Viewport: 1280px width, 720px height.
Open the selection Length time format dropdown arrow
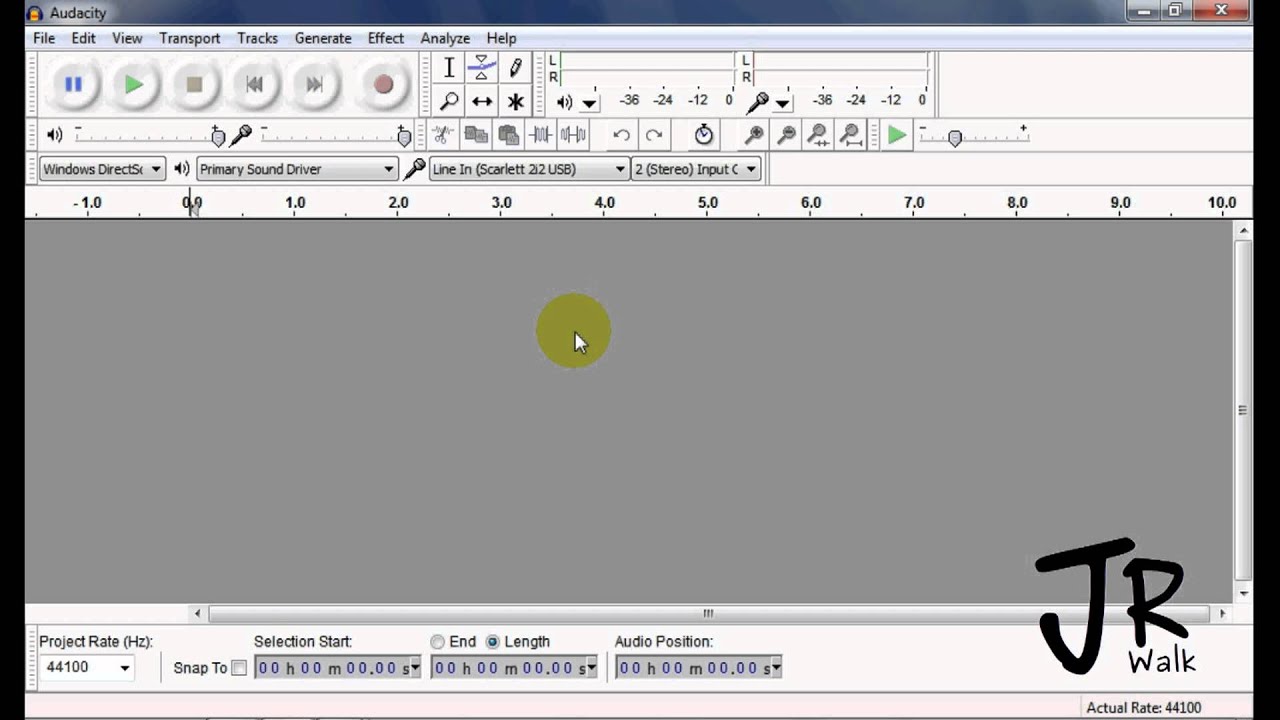[x=592, y=668]
